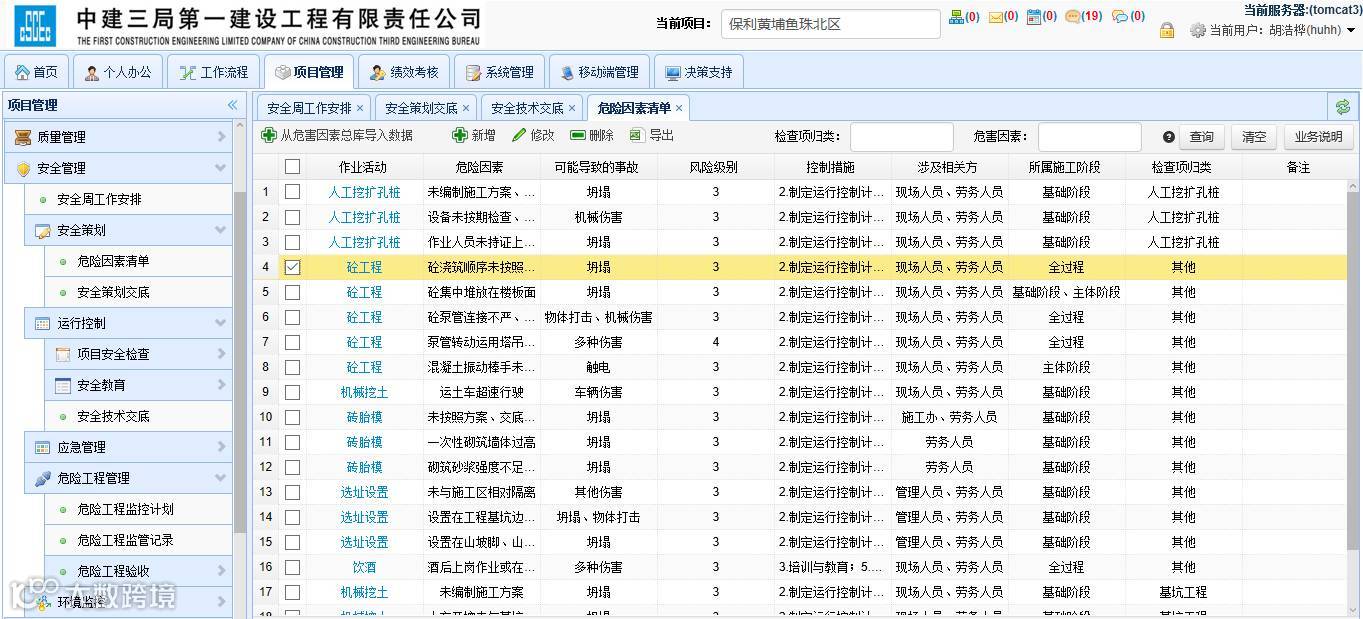Expand the 安全教育 arrow

click(221, 385)
